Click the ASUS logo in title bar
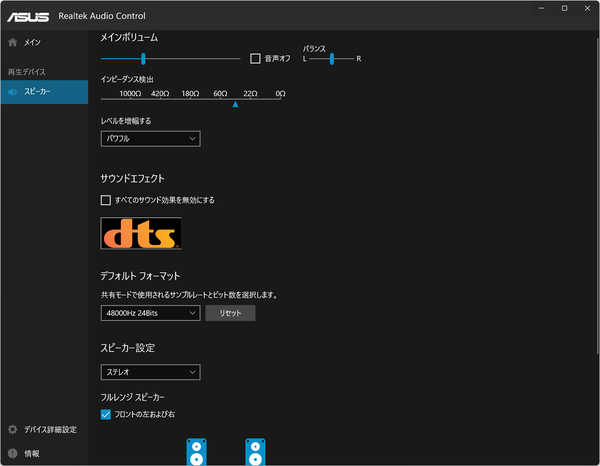This screenshot has width=600, height=466. [28, 16]
